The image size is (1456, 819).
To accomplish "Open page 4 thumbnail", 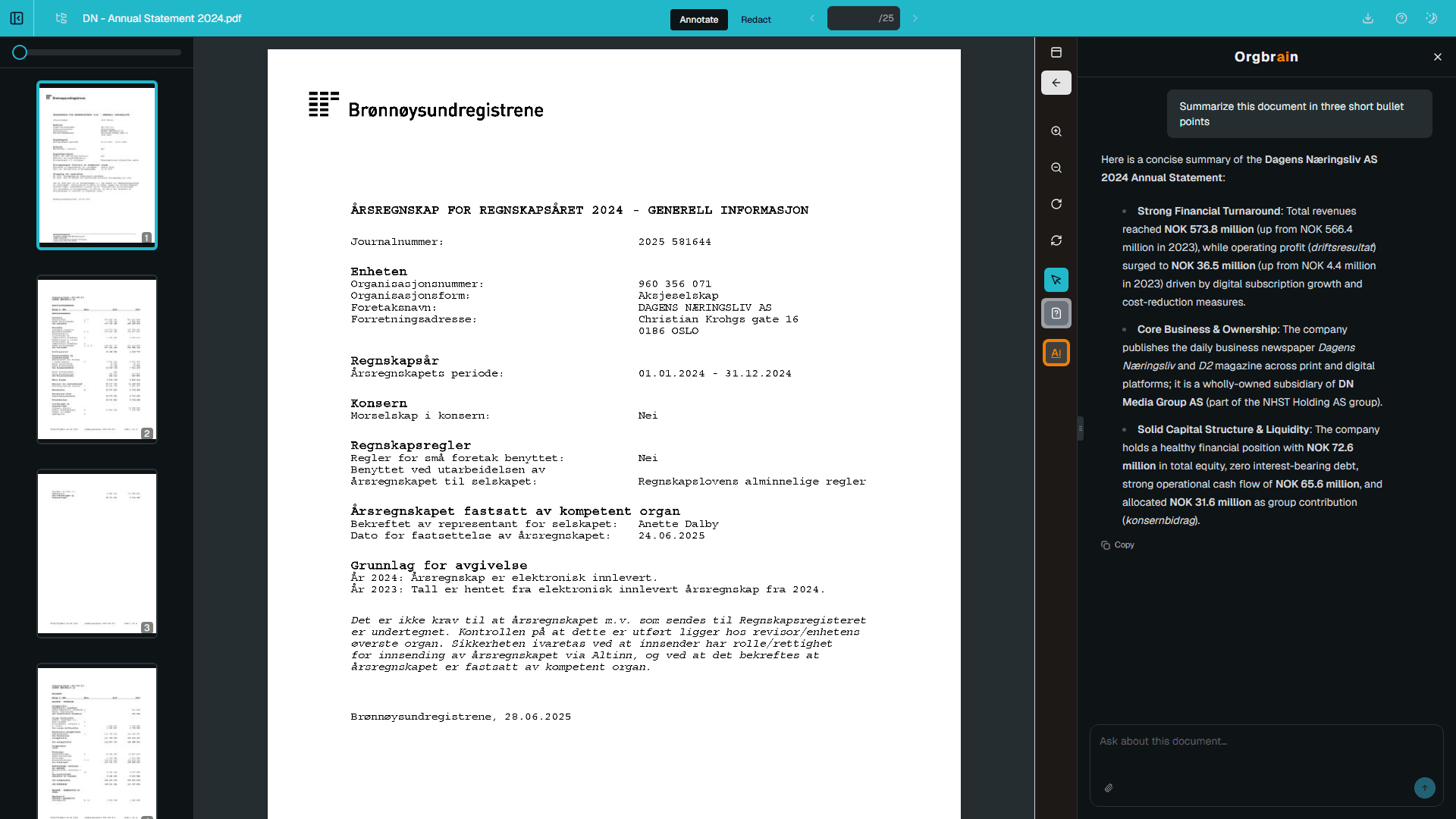I will click(x=97, y=742).
